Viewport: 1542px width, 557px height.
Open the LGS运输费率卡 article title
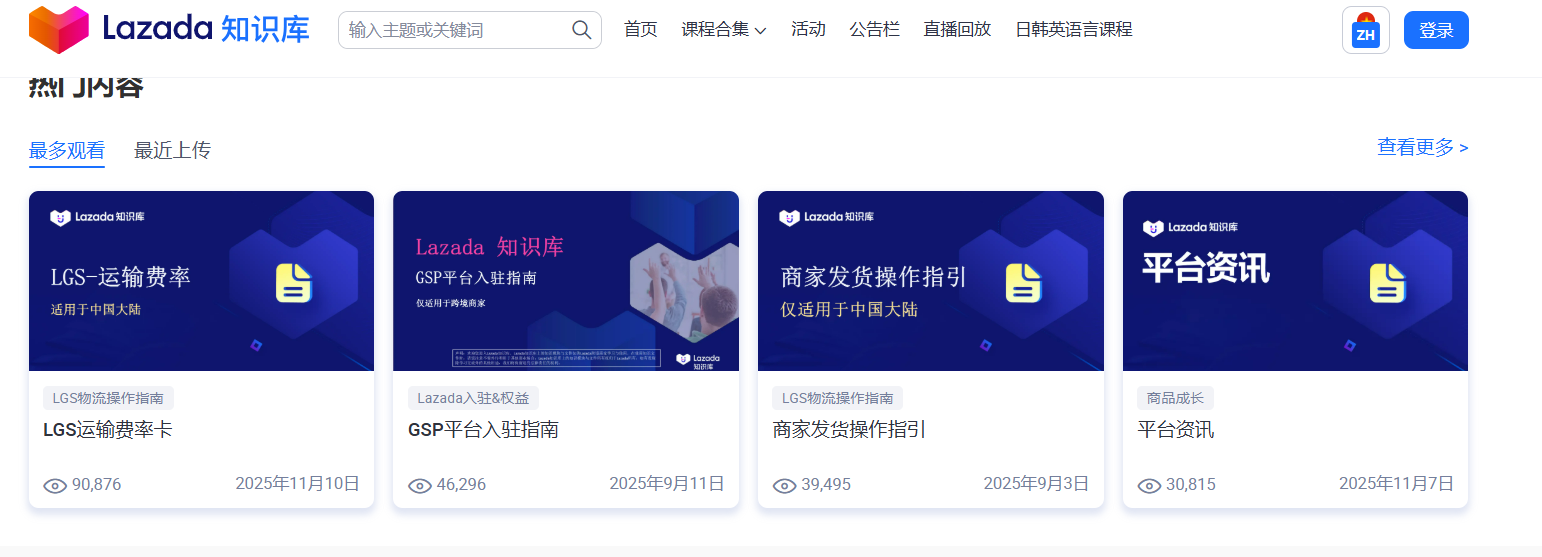tap(109, 430)
